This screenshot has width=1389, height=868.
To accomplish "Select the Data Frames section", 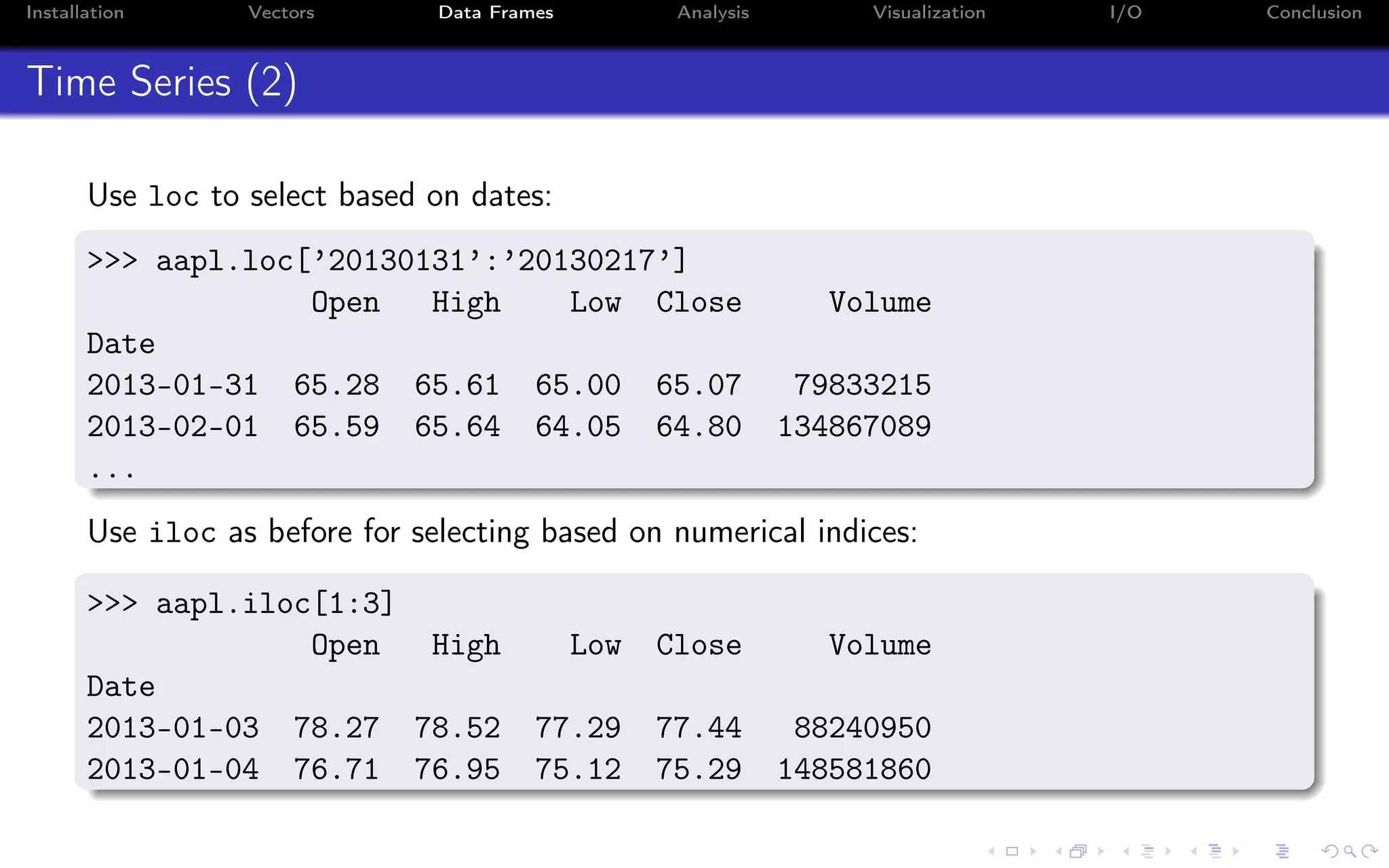I will pyautogui.click(x=496, y=12).
